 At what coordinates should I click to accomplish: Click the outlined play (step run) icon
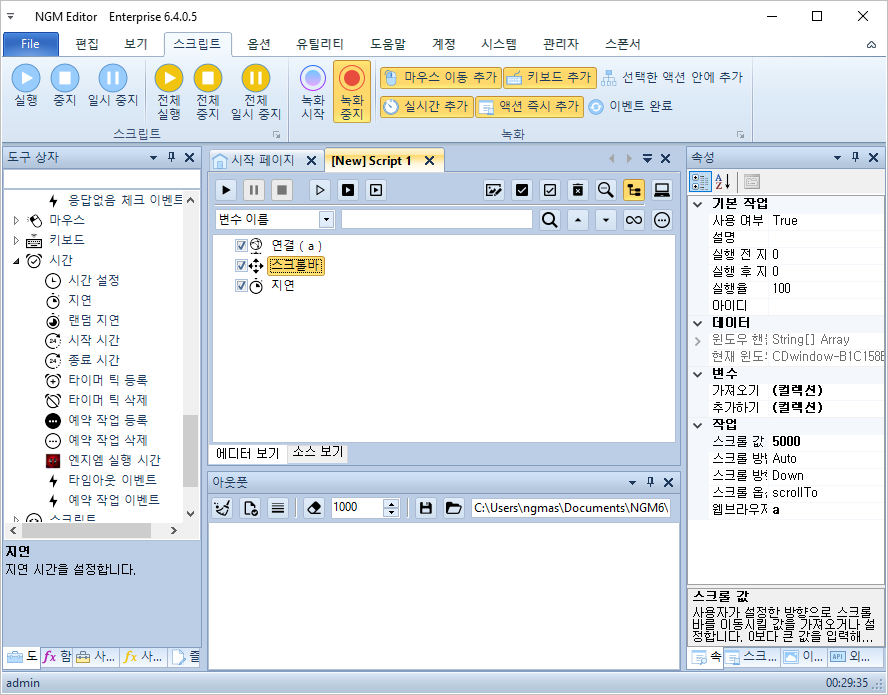[320, 190]
